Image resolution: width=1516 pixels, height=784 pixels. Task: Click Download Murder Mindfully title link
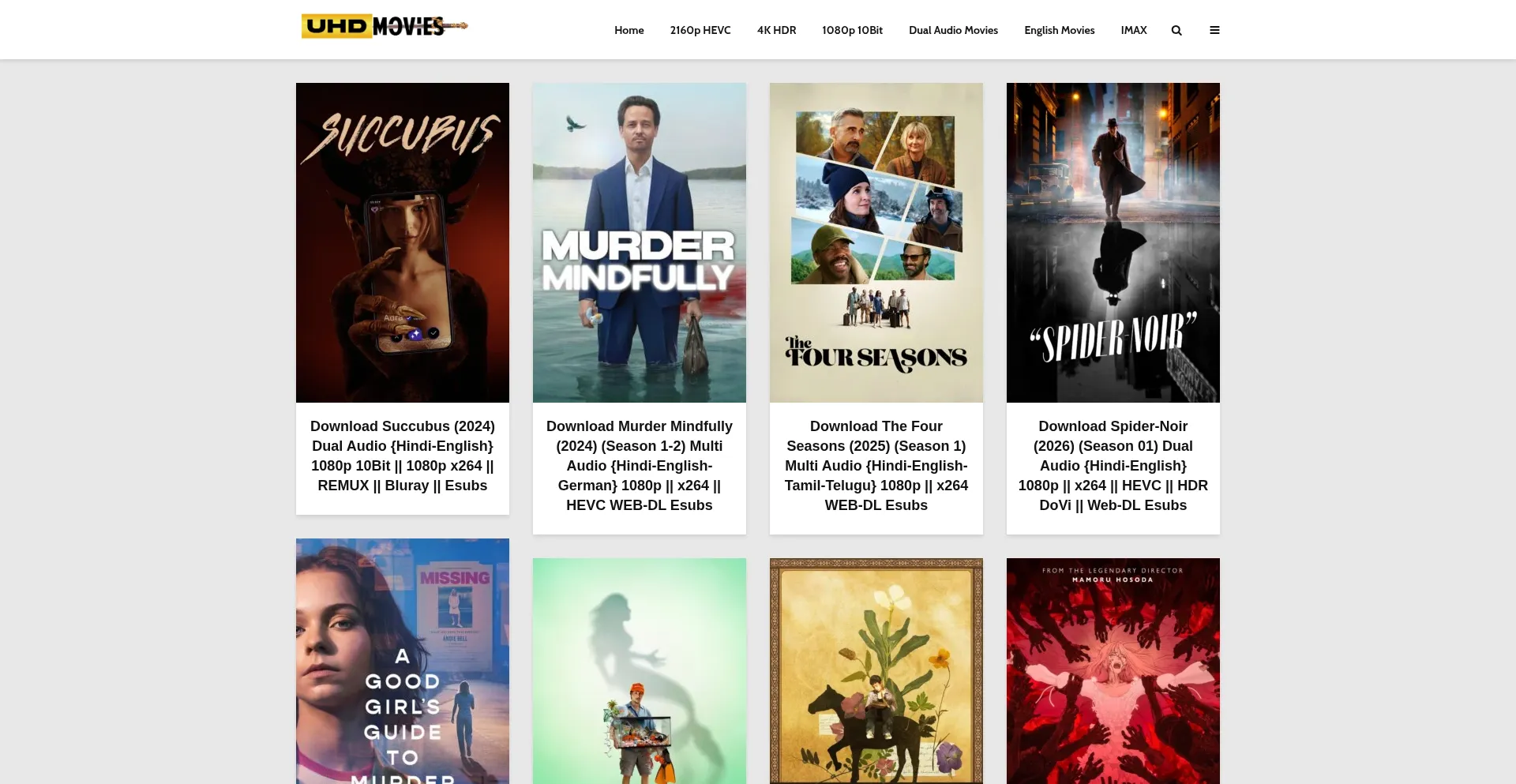pyautogui.click(x=640, y=466)
